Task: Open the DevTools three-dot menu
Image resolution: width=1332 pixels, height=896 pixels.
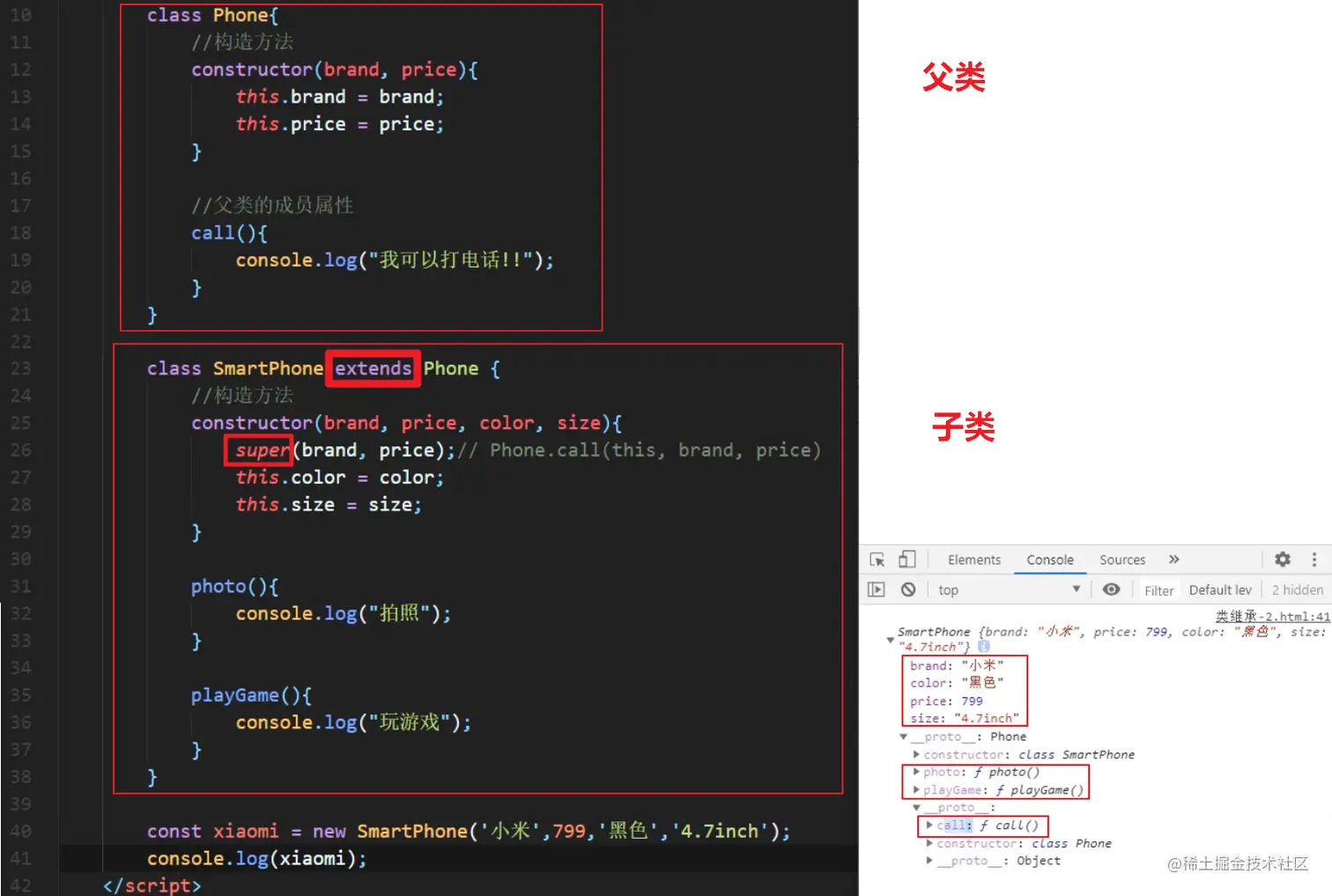Action: [1313, 559]
